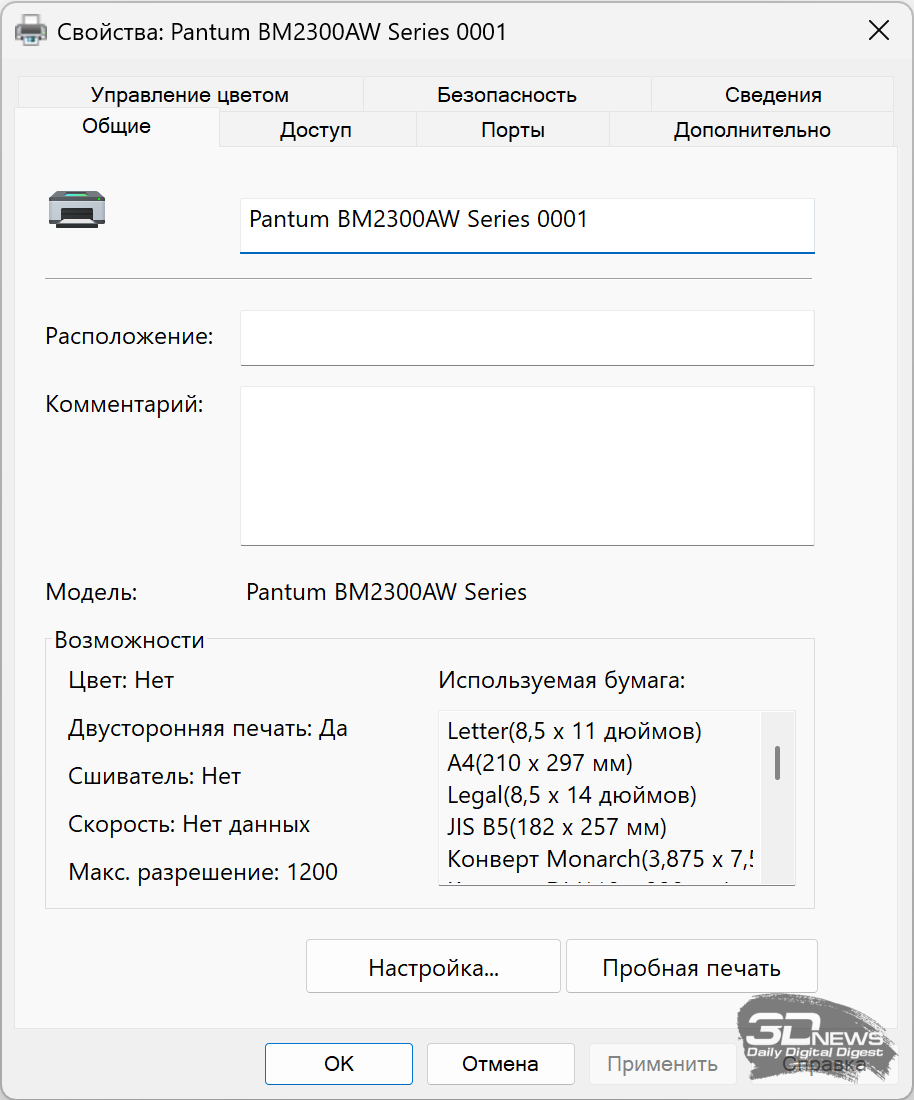Click the printer icon in title bar
This screenshot has width=914, height=1100.
(32, 31)
